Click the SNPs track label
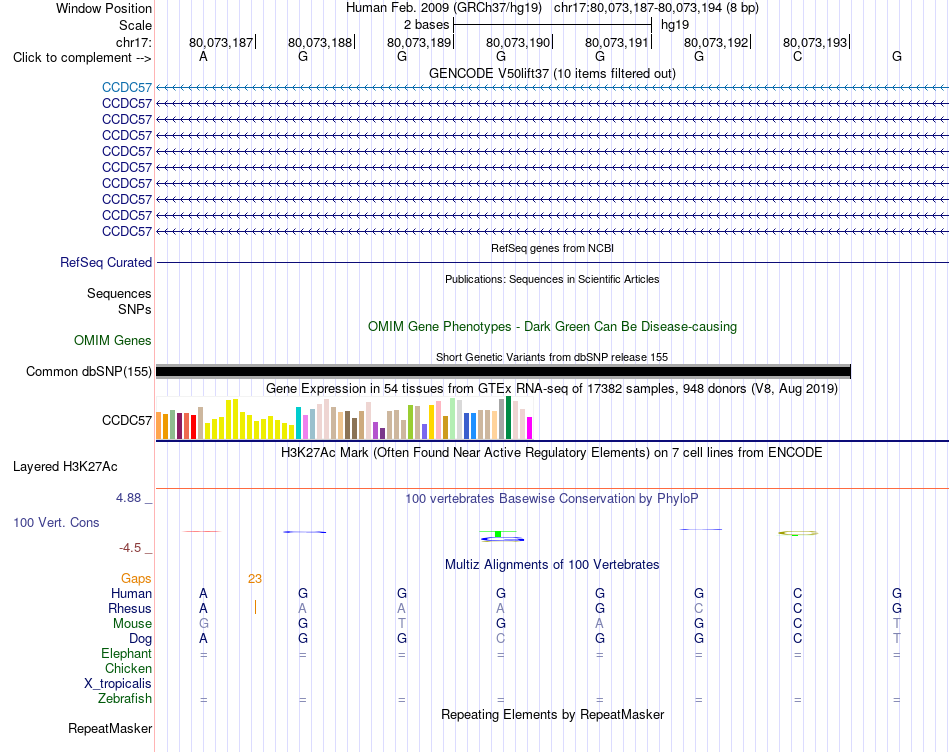 135,309
